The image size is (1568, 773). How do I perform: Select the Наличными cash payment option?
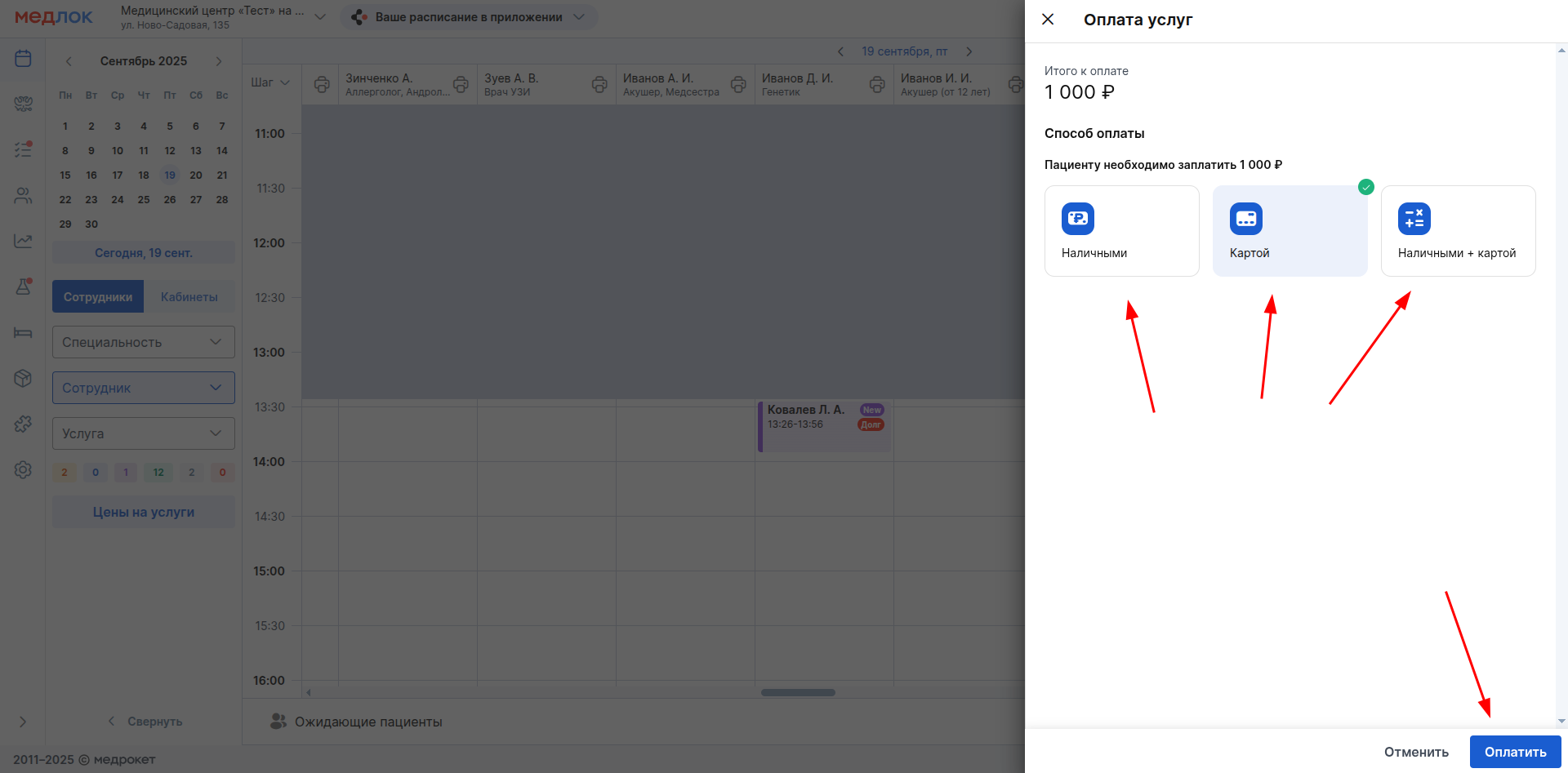[x=1121, y=231]
